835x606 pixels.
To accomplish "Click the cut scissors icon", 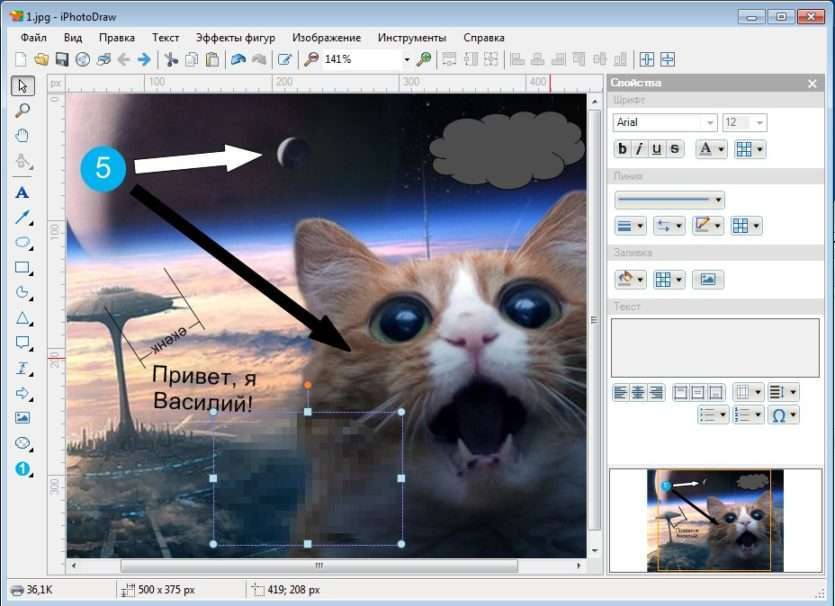I will pyautogui.click(x=170, y=59).
